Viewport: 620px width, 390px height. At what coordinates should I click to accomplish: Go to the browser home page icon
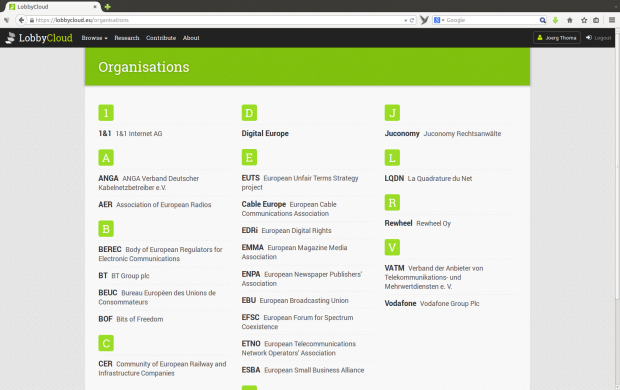click(x=569, y=20)
